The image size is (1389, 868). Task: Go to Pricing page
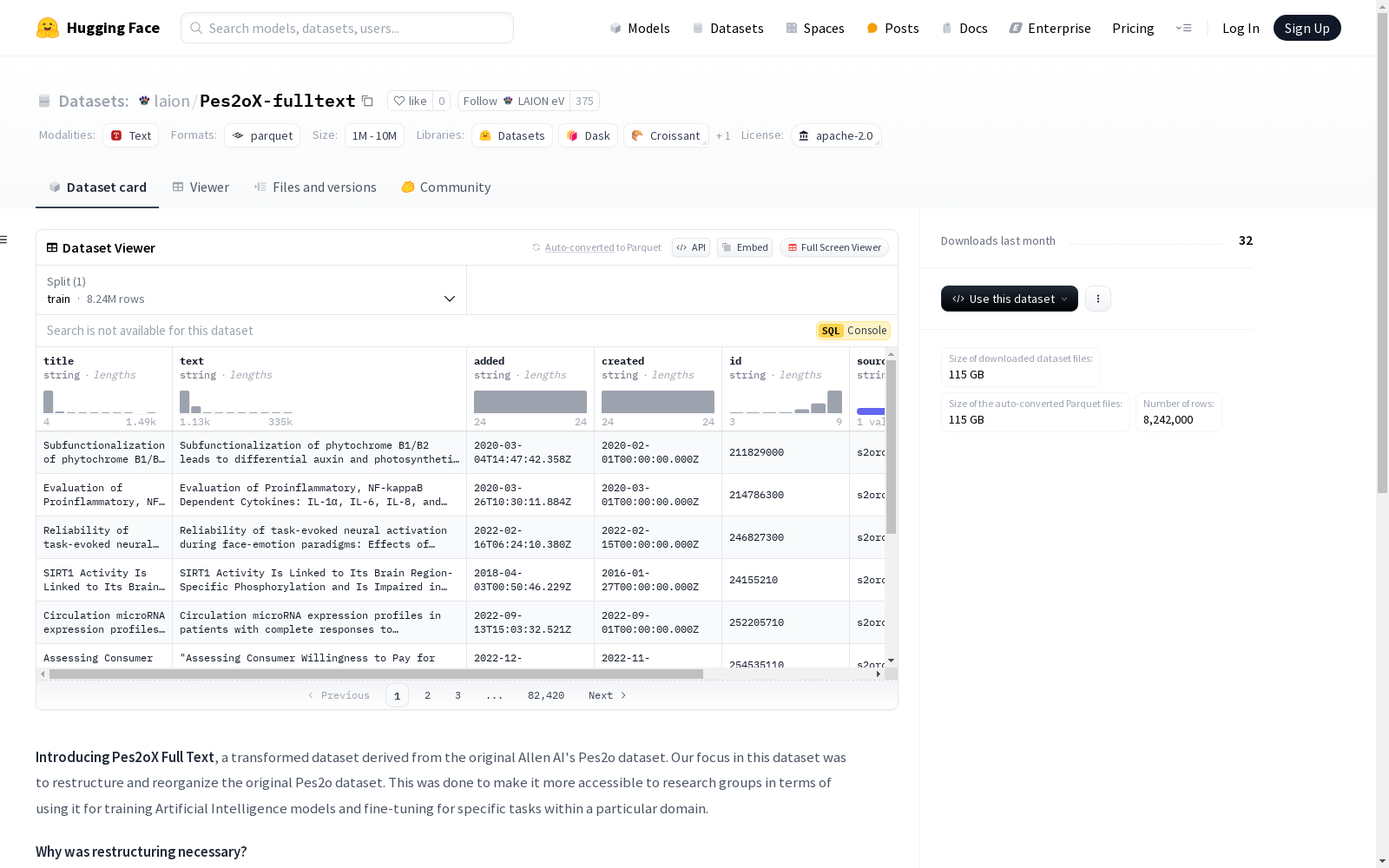[1133, 28]
